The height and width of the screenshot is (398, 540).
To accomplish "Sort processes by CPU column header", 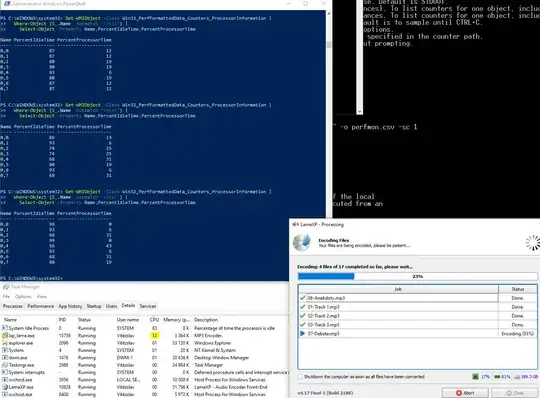I will [x=154, y=320].
